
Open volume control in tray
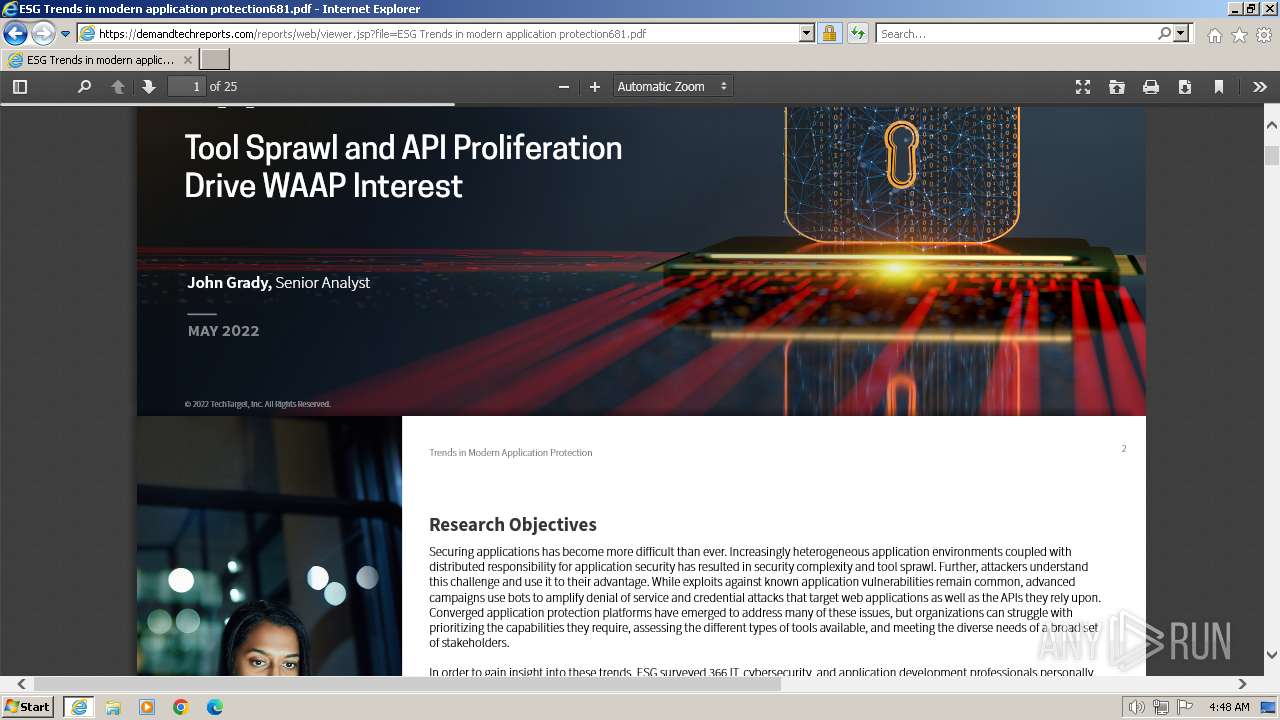click(1136, 707)
